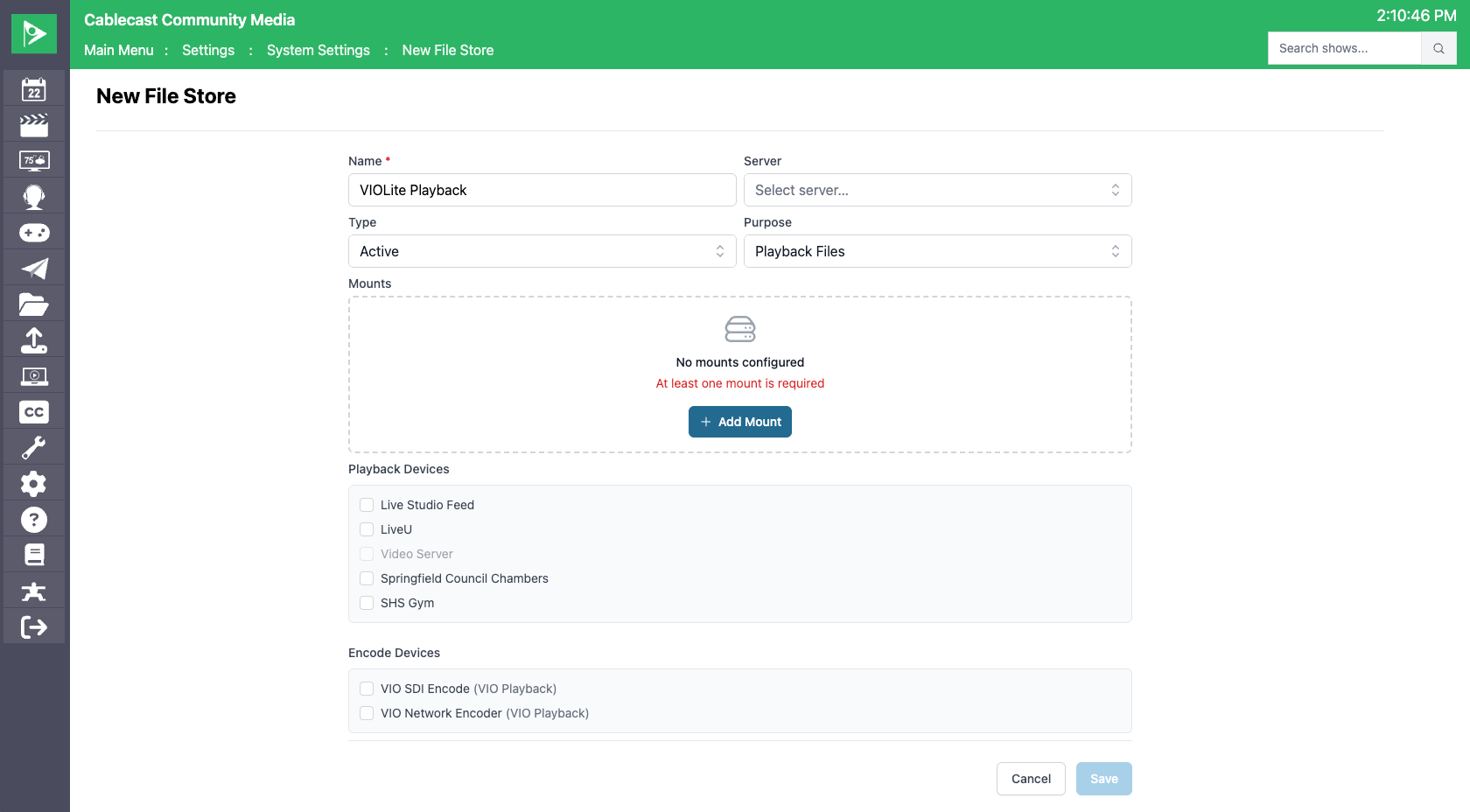Click the 'No mounts configured' text

click(740, 362)
